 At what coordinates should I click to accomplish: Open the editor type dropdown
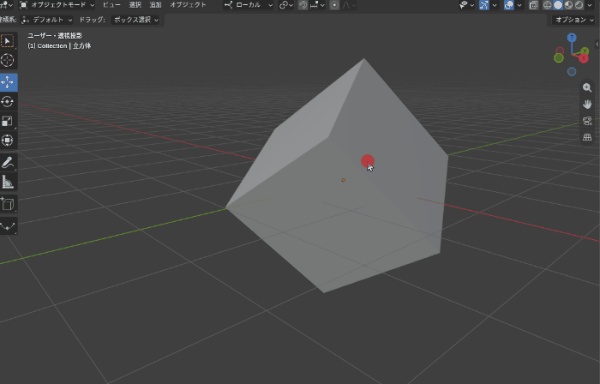coord(7,5)
